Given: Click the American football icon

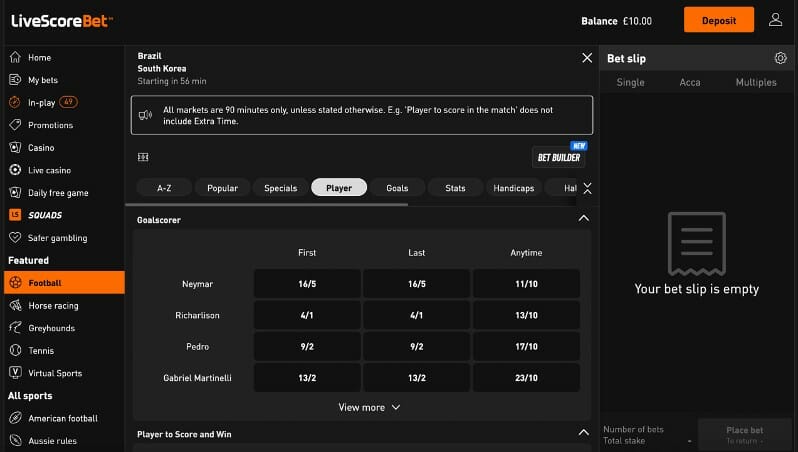Looking at the screenshot, I should tap(15, 418).
